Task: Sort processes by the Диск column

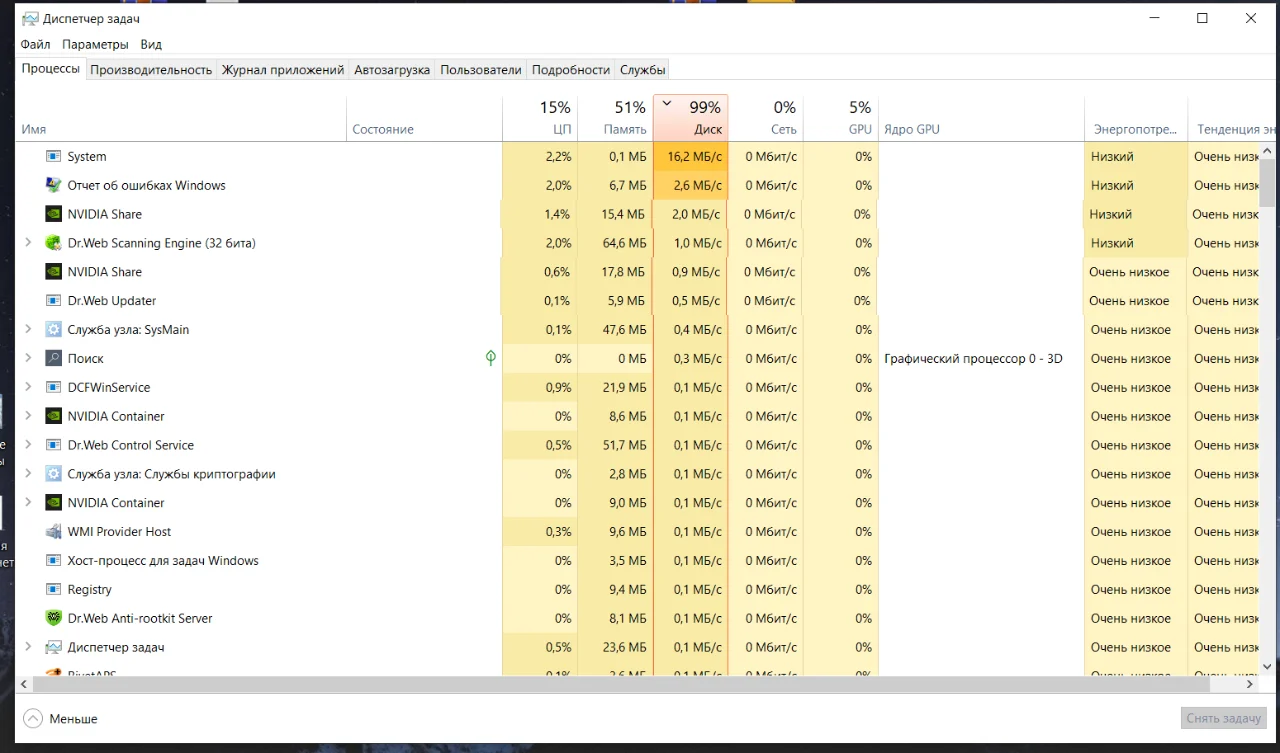Action: 691,118
